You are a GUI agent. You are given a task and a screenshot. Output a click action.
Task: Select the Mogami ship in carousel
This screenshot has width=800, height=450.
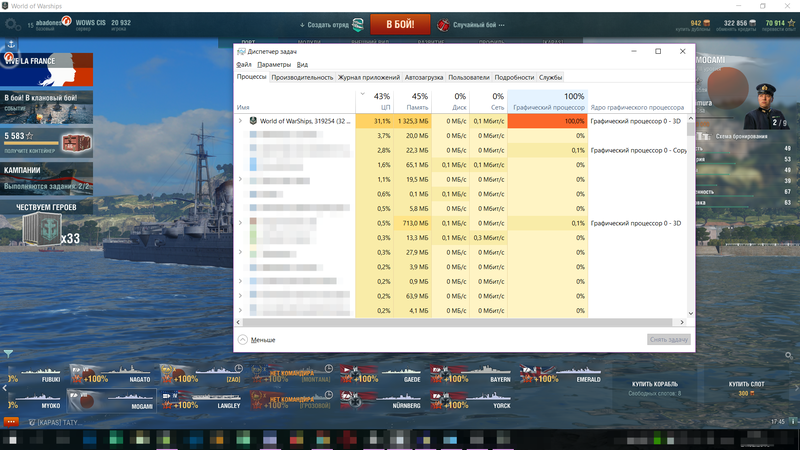click(111, 401)
